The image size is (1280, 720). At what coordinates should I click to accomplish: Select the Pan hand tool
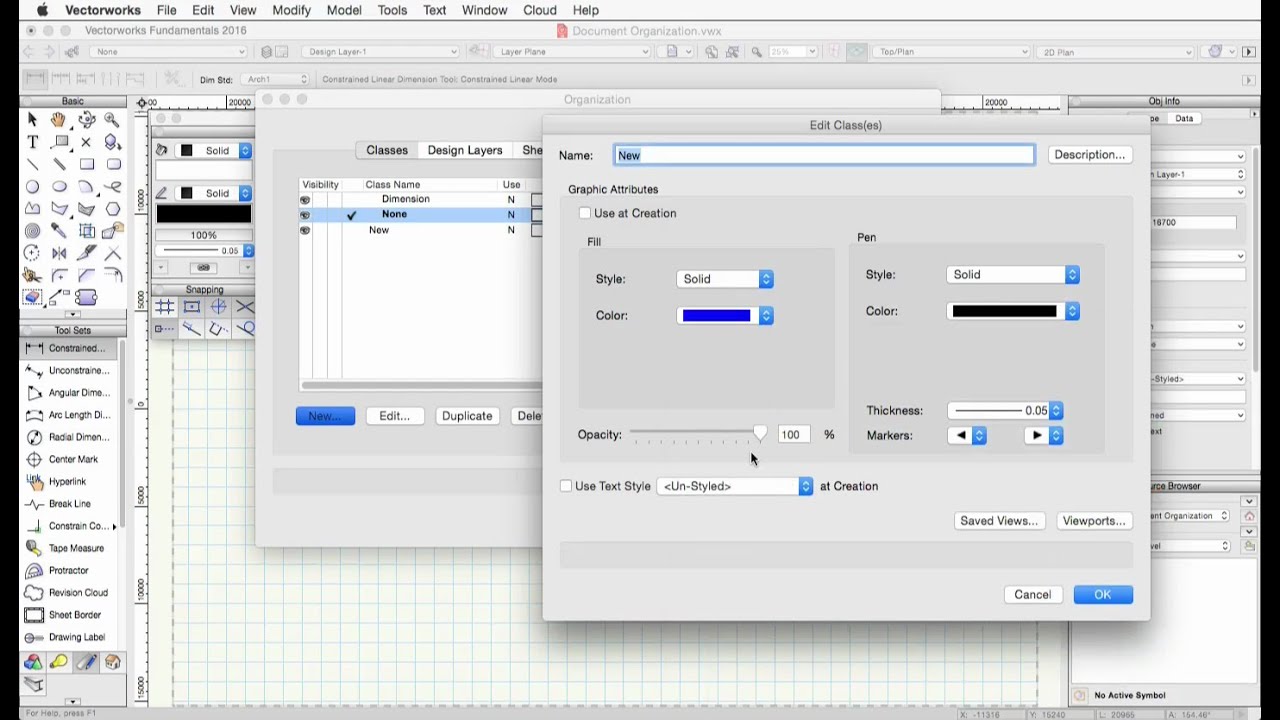point(59,119)
